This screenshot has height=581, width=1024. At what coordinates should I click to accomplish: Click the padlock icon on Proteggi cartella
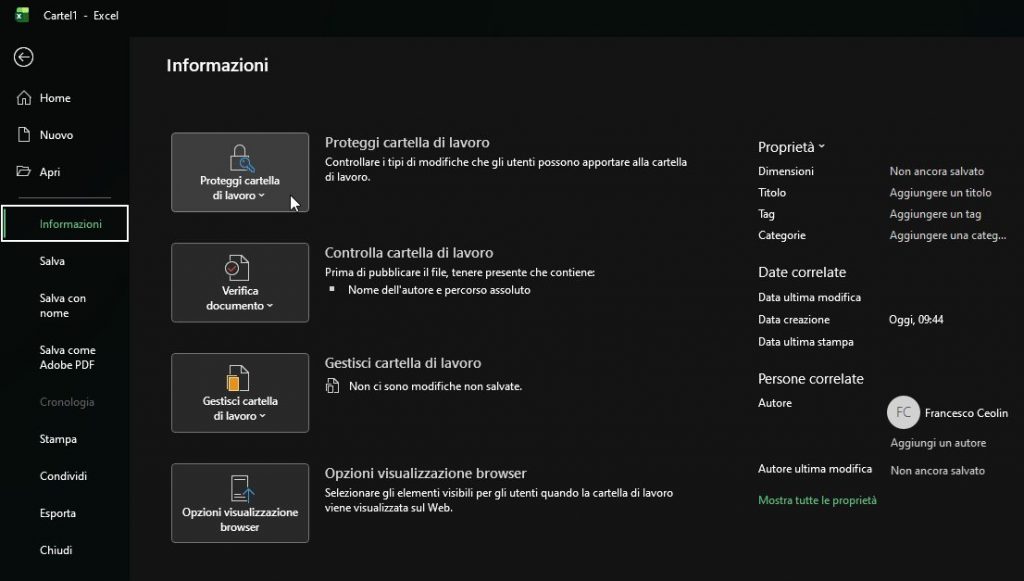pos(241,158)
